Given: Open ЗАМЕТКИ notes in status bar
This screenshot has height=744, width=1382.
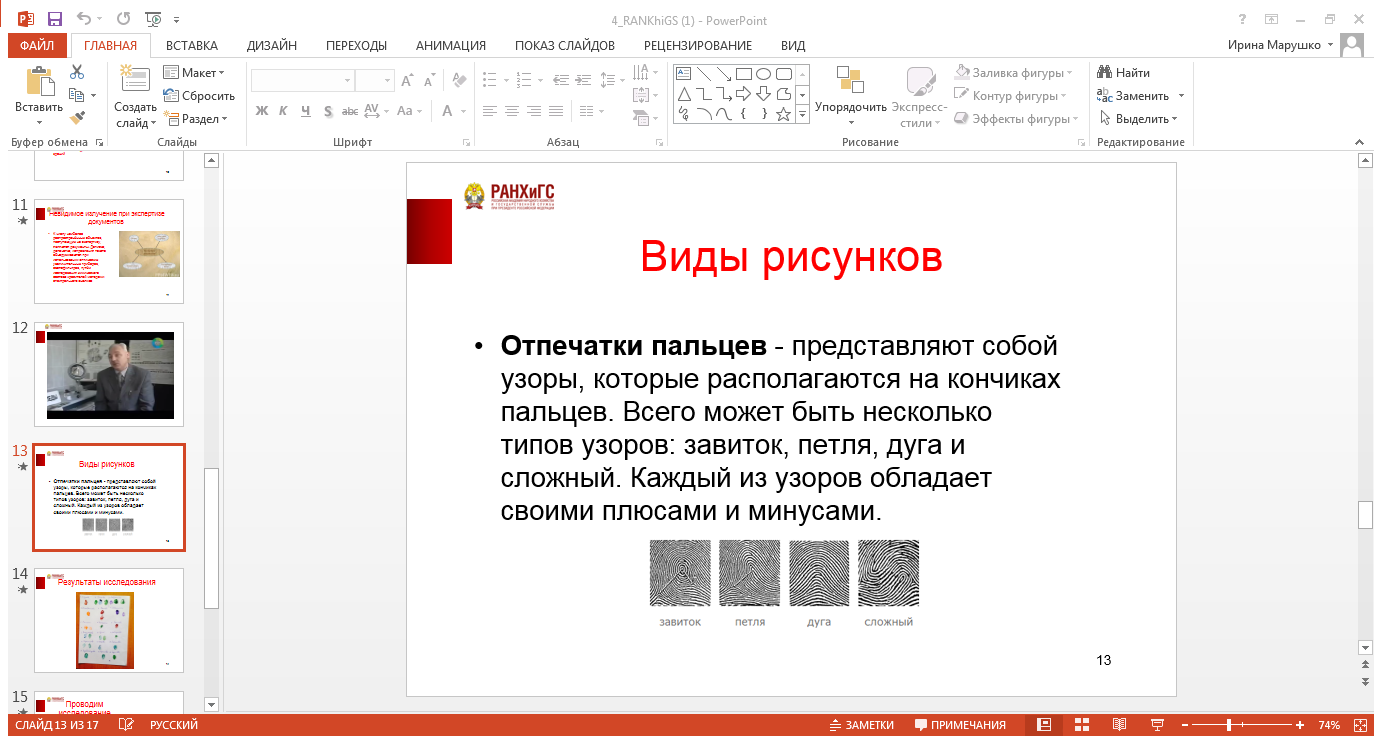Looking at the screenshot, I should click(862, 725).
